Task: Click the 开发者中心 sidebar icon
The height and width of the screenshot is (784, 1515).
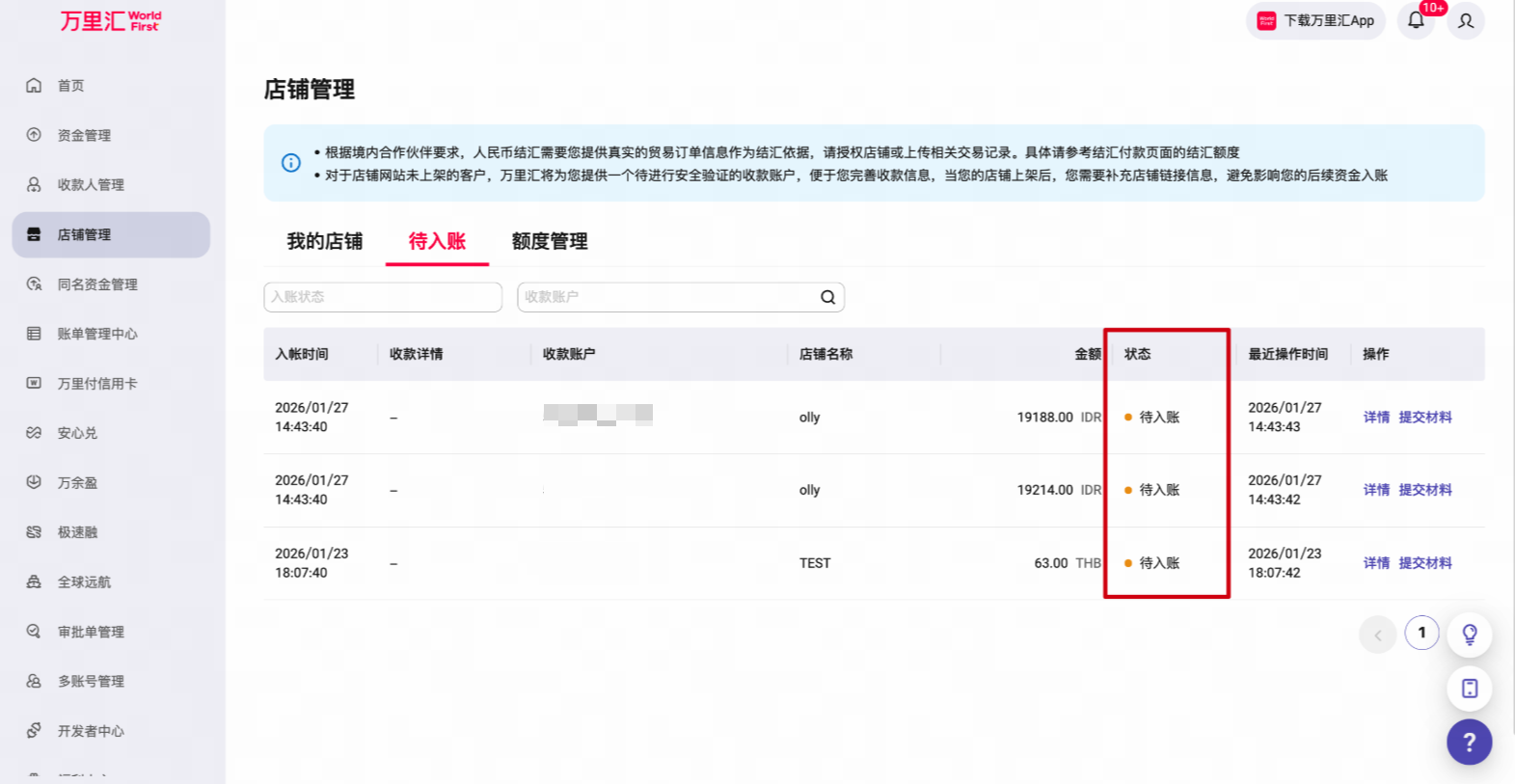Action: pyautogui.click(x=34, y=730)
